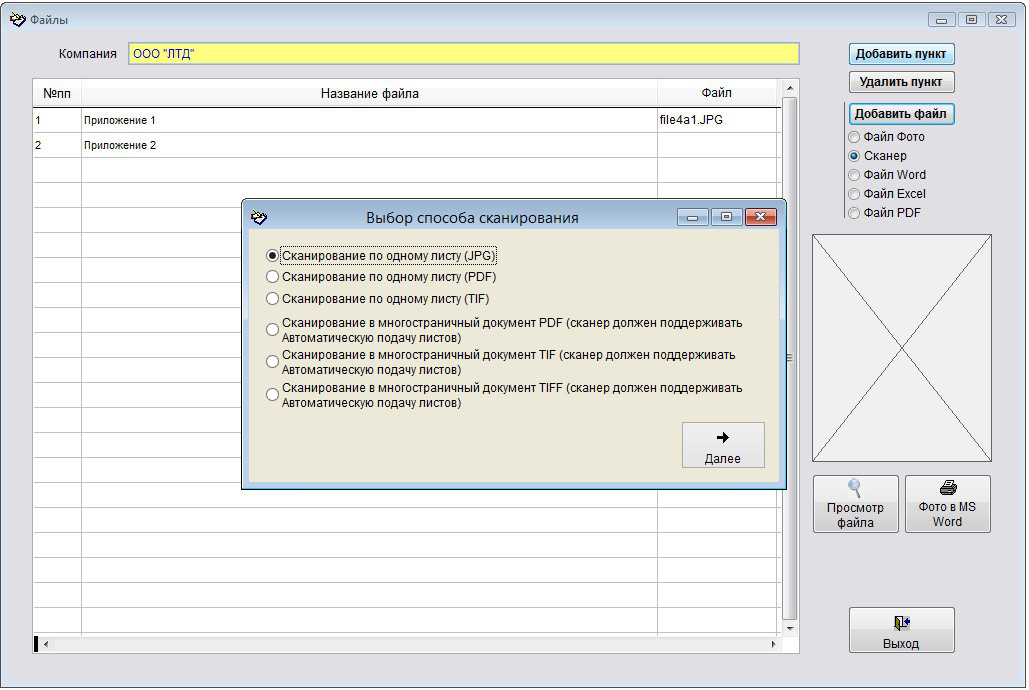Choose multipage PDF document scanning
1029x690 pixels.
[x=272, y=330]
